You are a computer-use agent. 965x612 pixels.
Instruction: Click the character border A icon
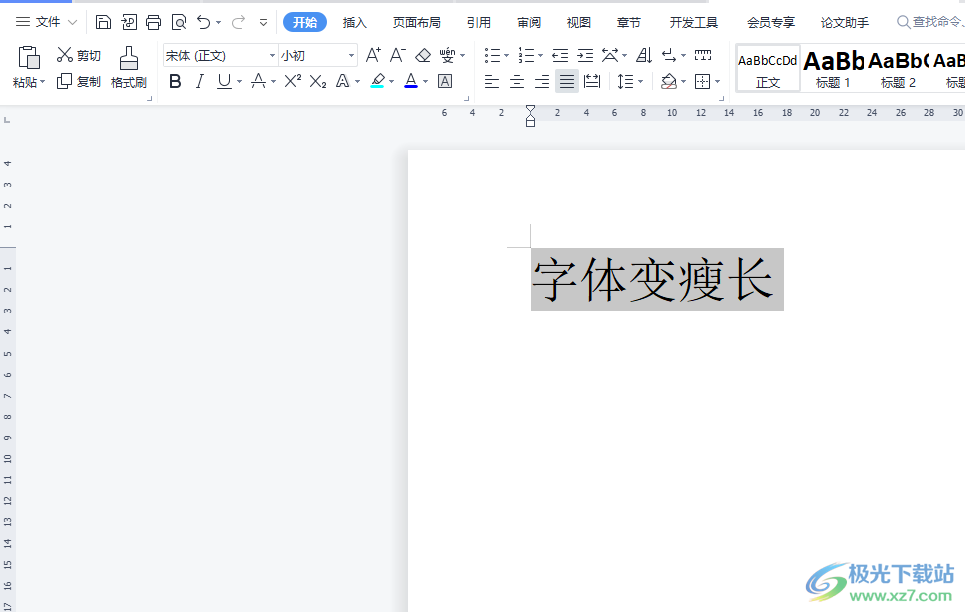[x=445, y=81]
